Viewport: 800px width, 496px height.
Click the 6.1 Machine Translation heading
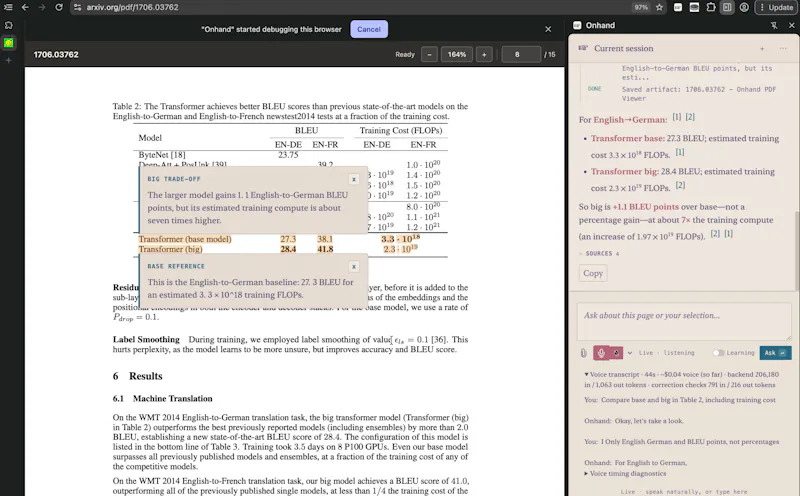tap(163, 399)
